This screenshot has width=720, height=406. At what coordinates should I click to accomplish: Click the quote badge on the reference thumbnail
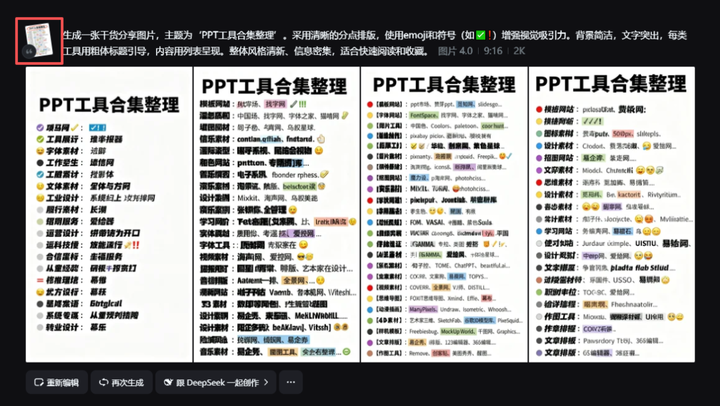28,52
